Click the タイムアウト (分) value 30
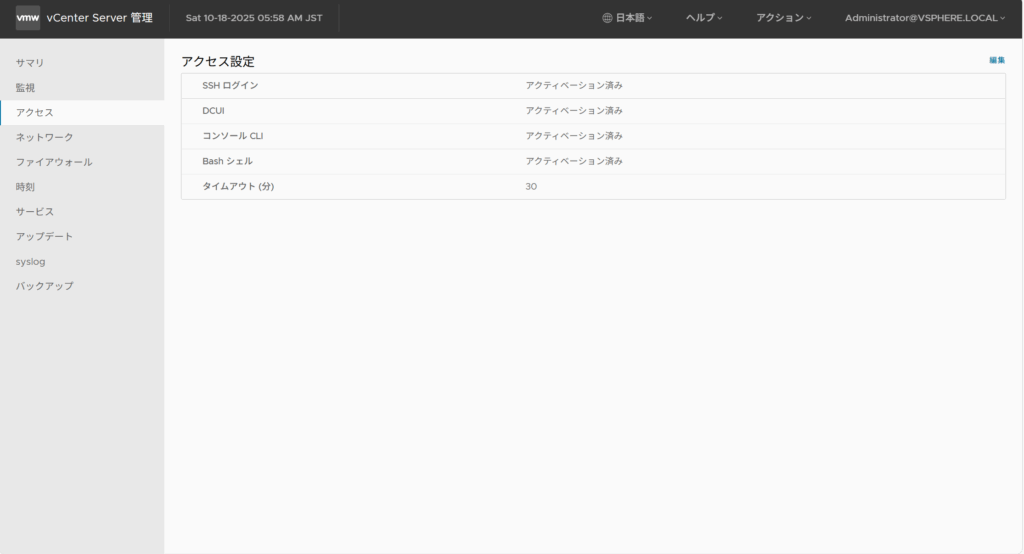 point(531,186)
